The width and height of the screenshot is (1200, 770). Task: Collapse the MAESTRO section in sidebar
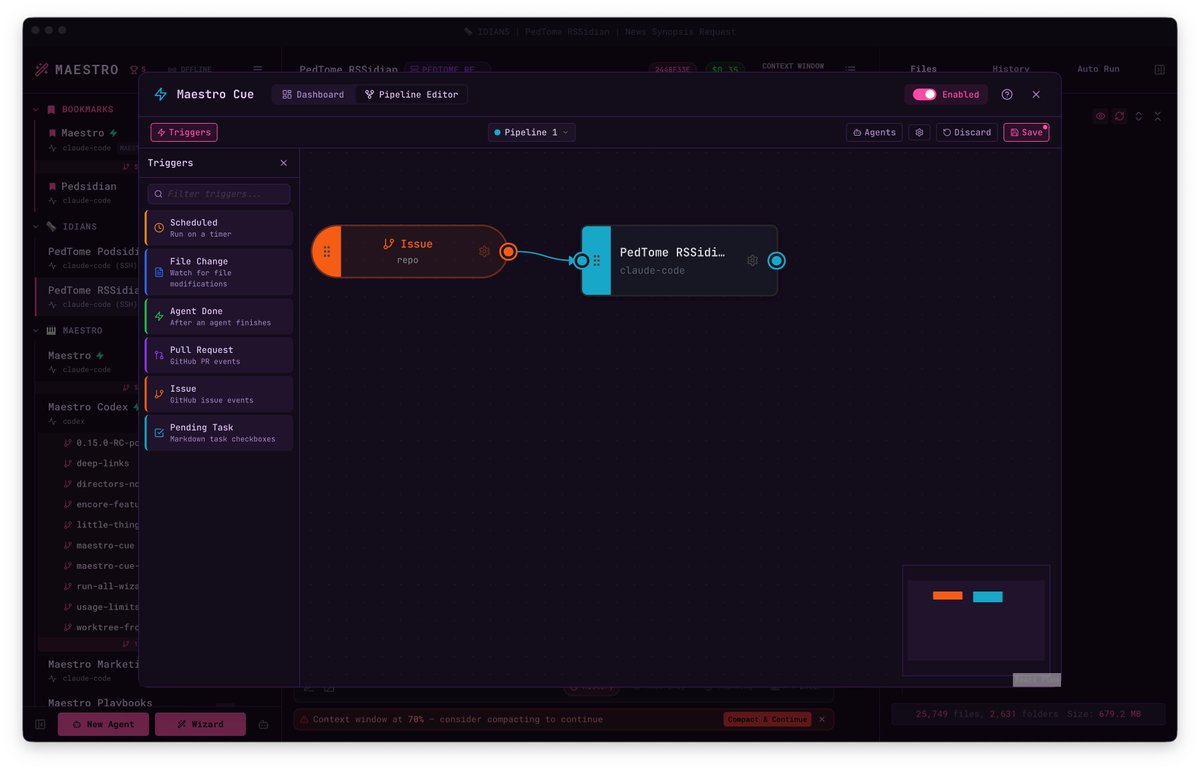pyautogui.click(x=36, y=330)
